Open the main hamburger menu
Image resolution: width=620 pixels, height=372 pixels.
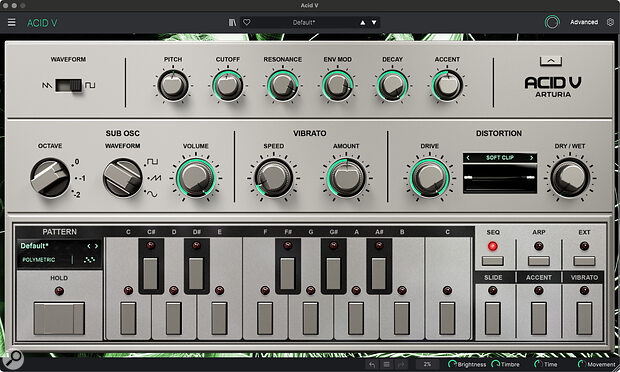pos(12,23)
